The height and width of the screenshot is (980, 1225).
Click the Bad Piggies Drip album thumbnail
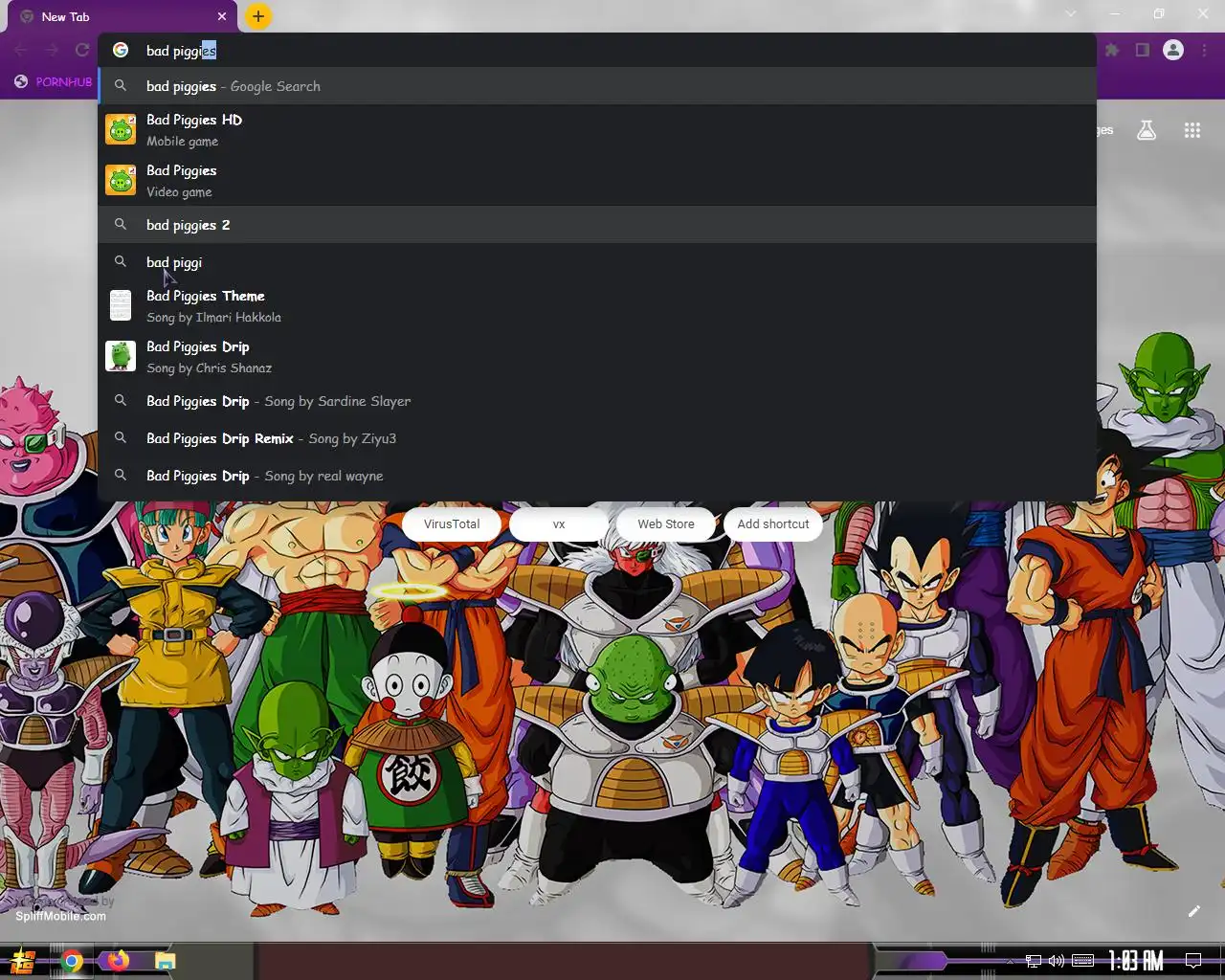(121, 356)
